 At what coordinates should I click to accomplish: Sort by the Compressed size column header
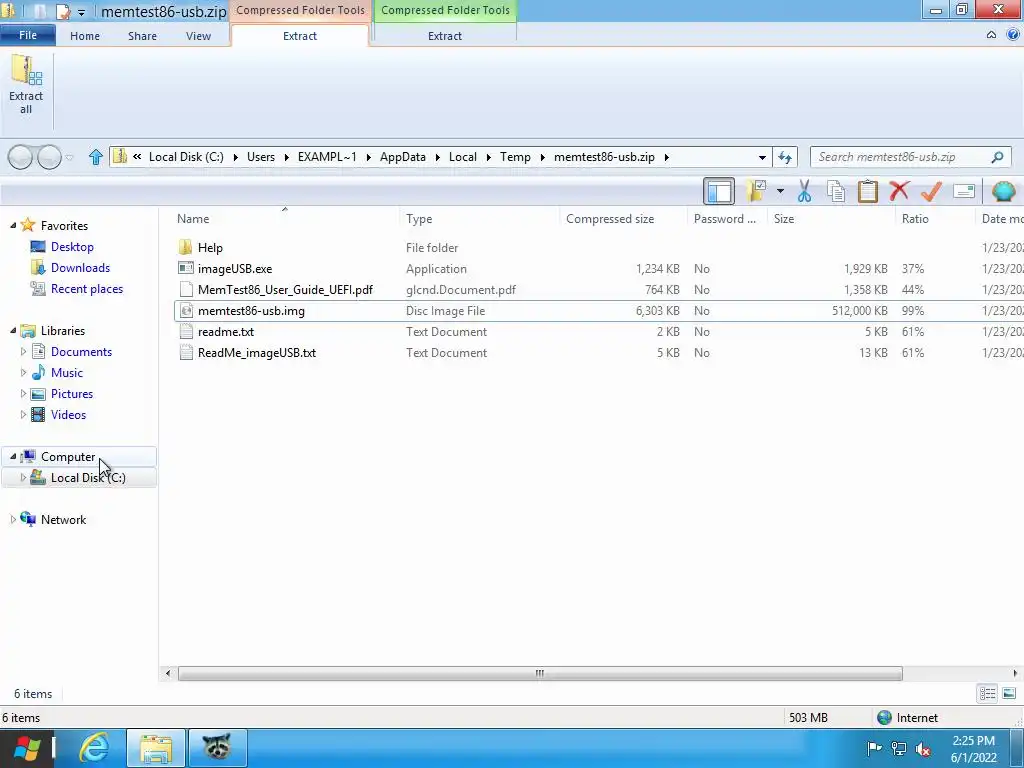(610, 219)
